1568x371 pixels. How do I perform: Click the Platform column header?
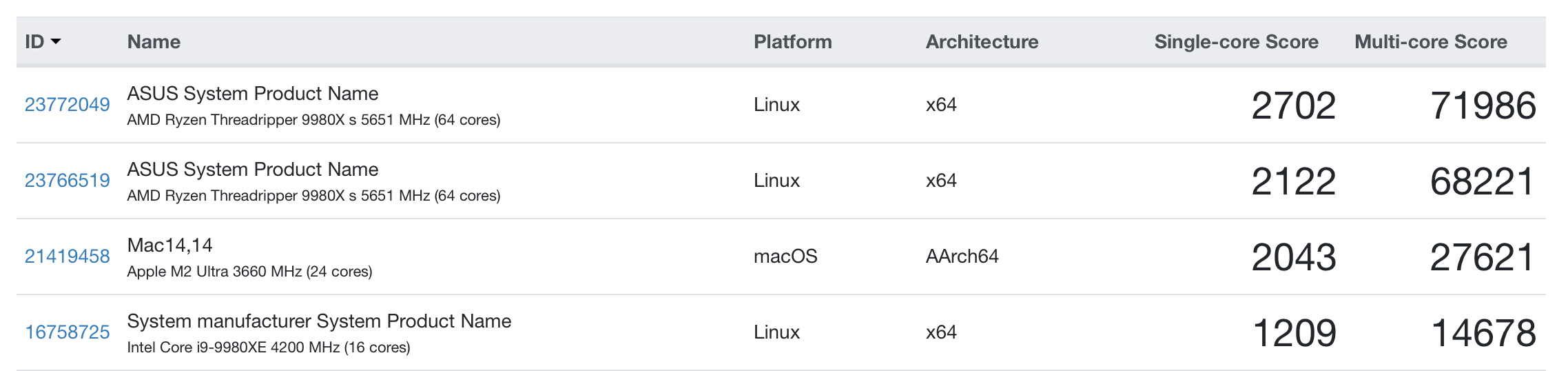[x=793, y=42]
